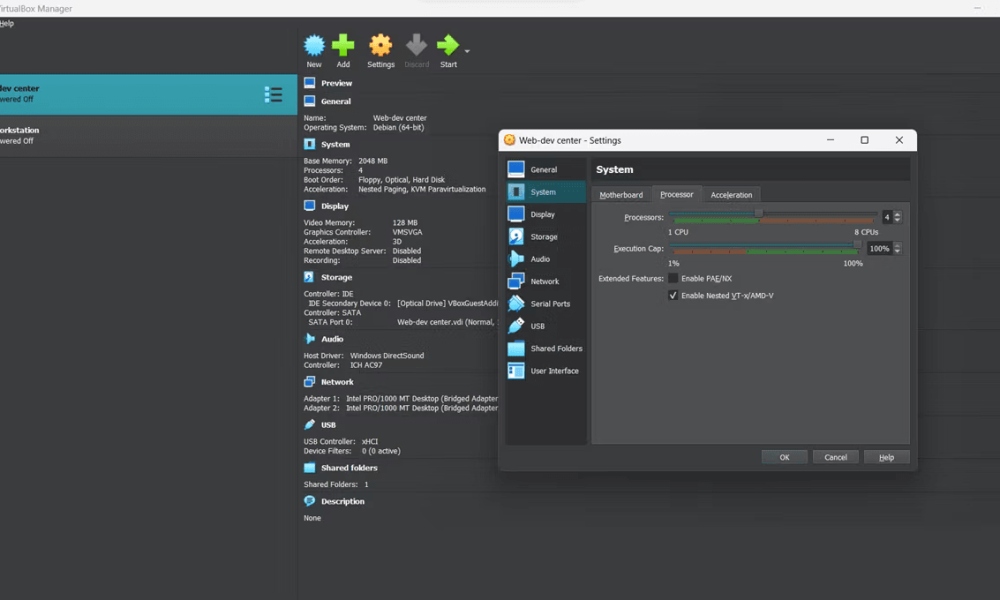Image resolution: width=1000 pixels, height=600 pixels.
Task: Maximize the Settings dialog window
Action: click(x=864, y=140)
